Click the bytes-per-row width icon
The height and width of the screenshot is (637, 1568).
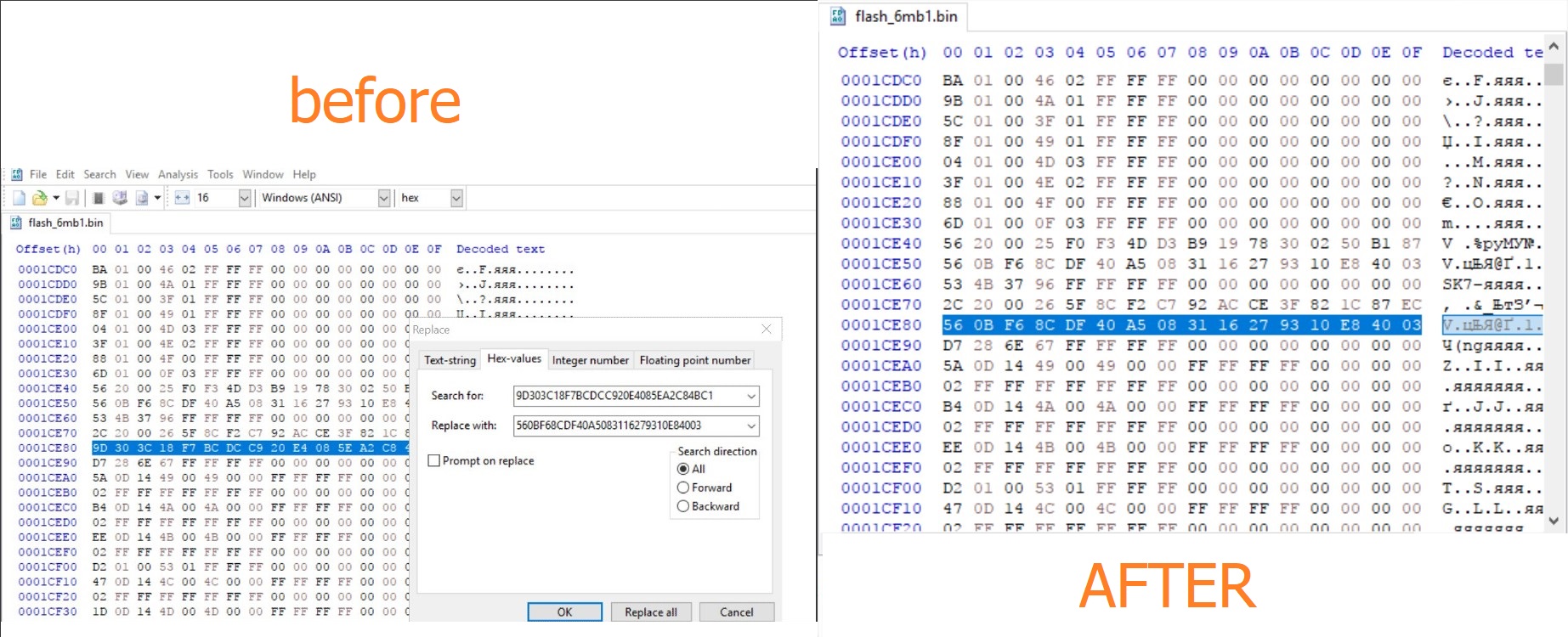point(182,198)
